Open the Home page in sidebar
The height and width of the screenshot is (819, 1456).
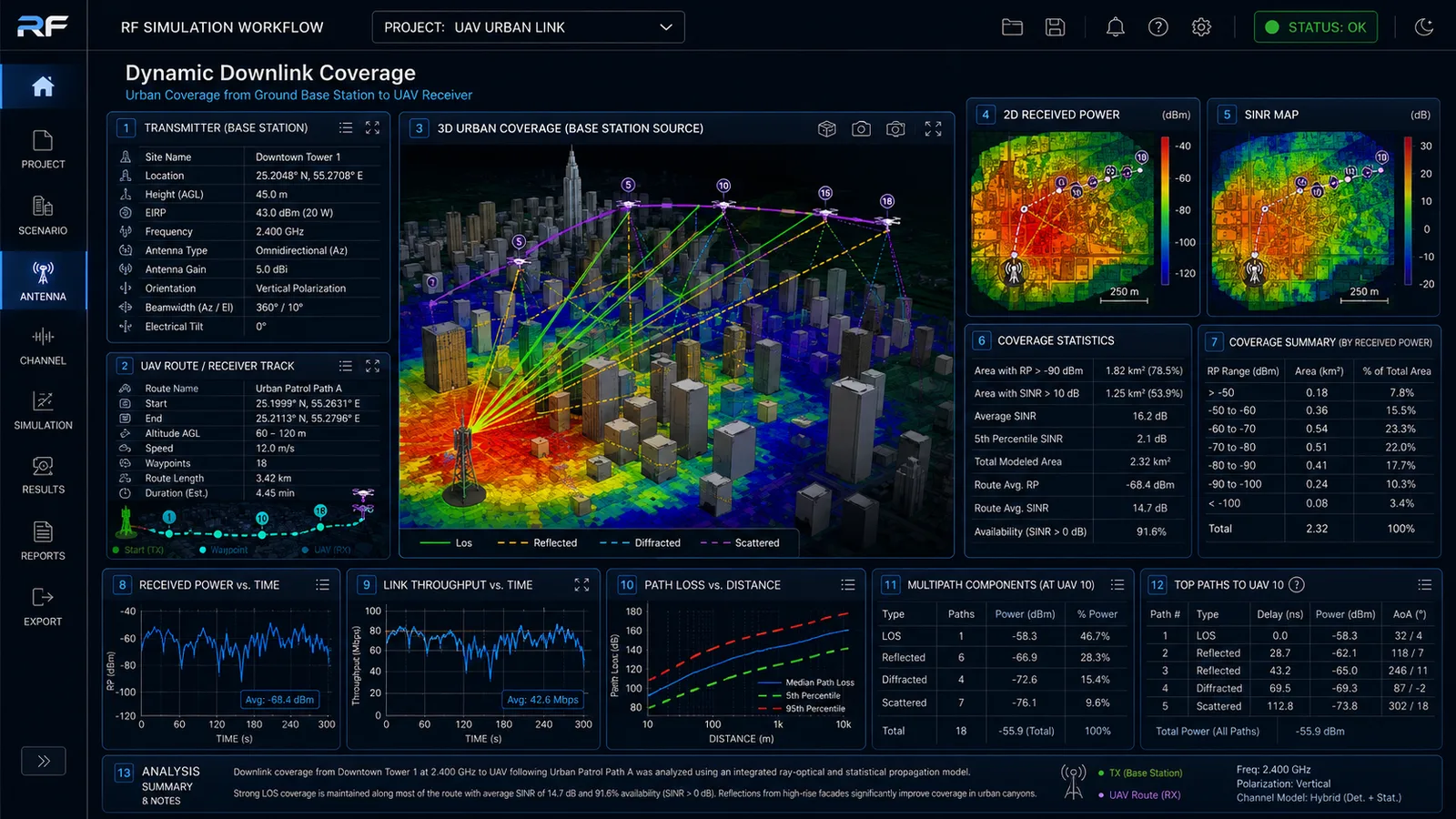[x=43, y=86]
